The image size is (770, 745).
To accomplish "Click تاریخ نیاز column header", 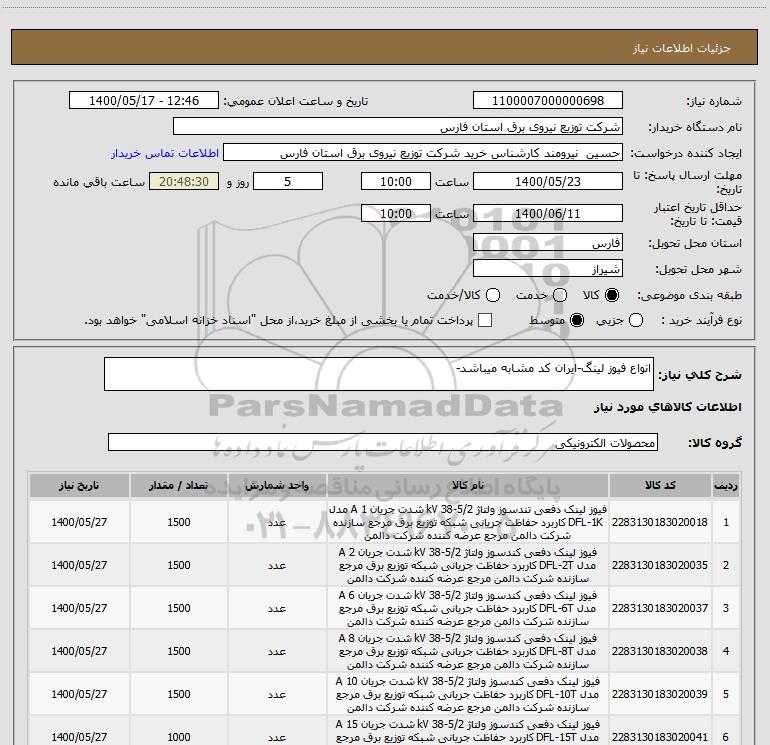I will [79, 486].
